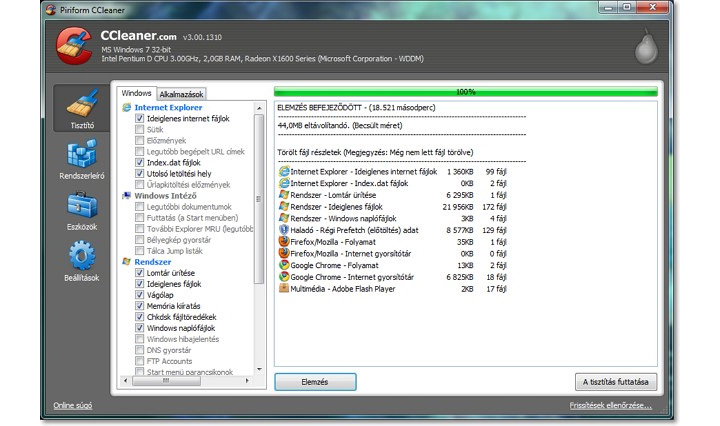Switch to the Windows tab

point(136,93)
